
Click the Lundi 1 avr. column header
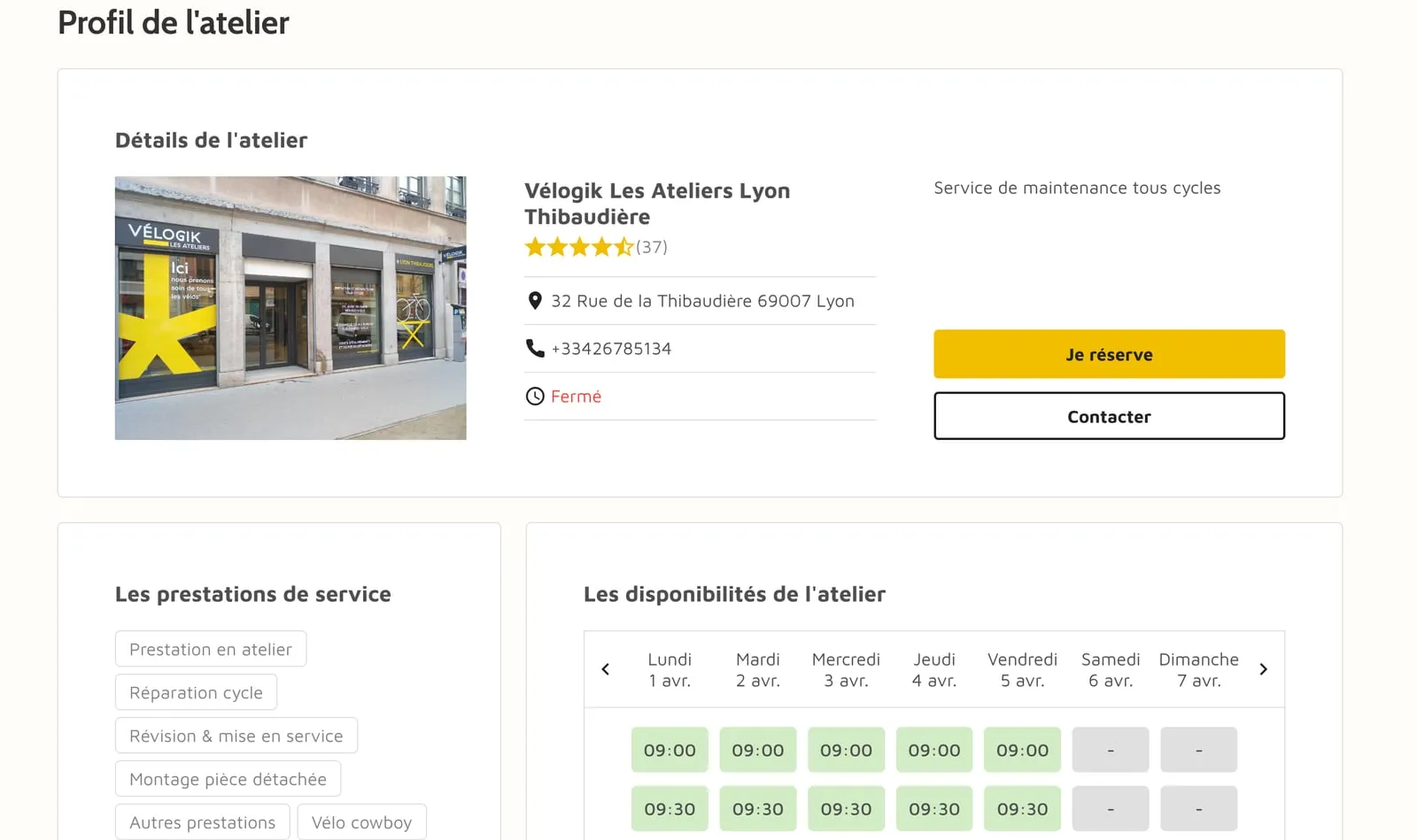pos(670,670)
